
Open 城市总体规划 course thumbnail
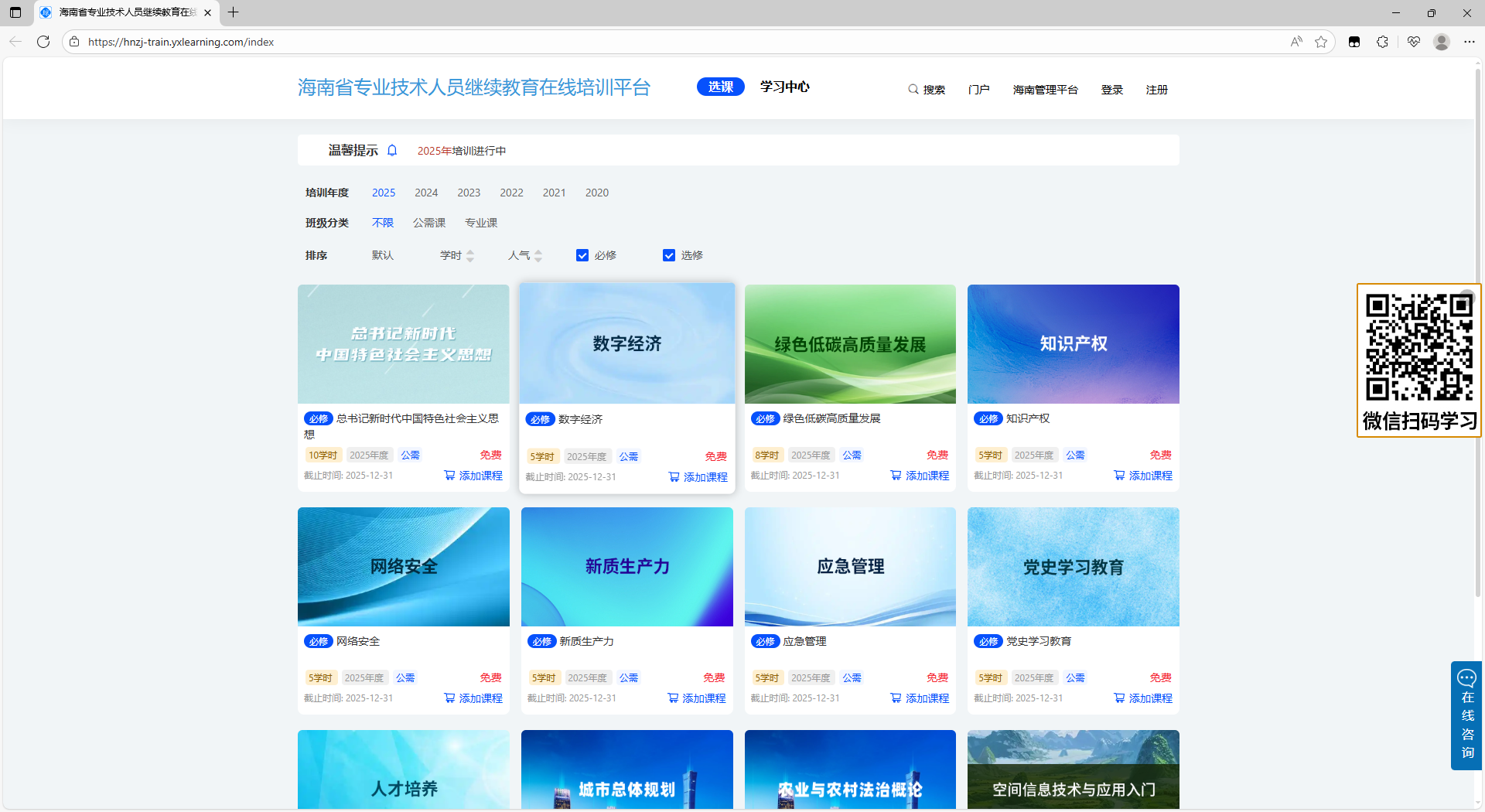(x=627, y=770)
